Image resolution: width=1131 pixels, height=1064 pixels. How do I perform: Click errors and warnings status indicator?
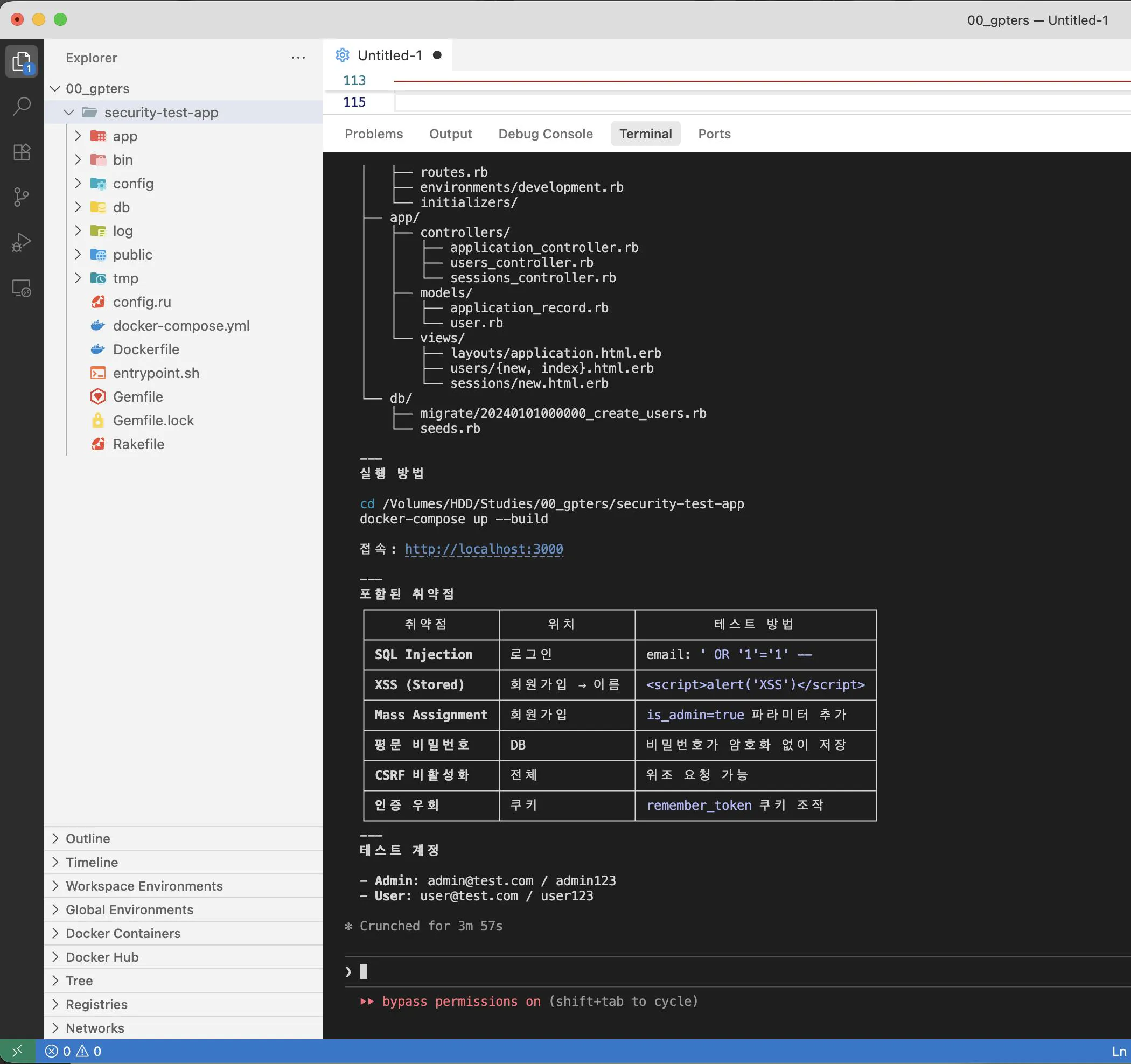tap(73, 1051)
